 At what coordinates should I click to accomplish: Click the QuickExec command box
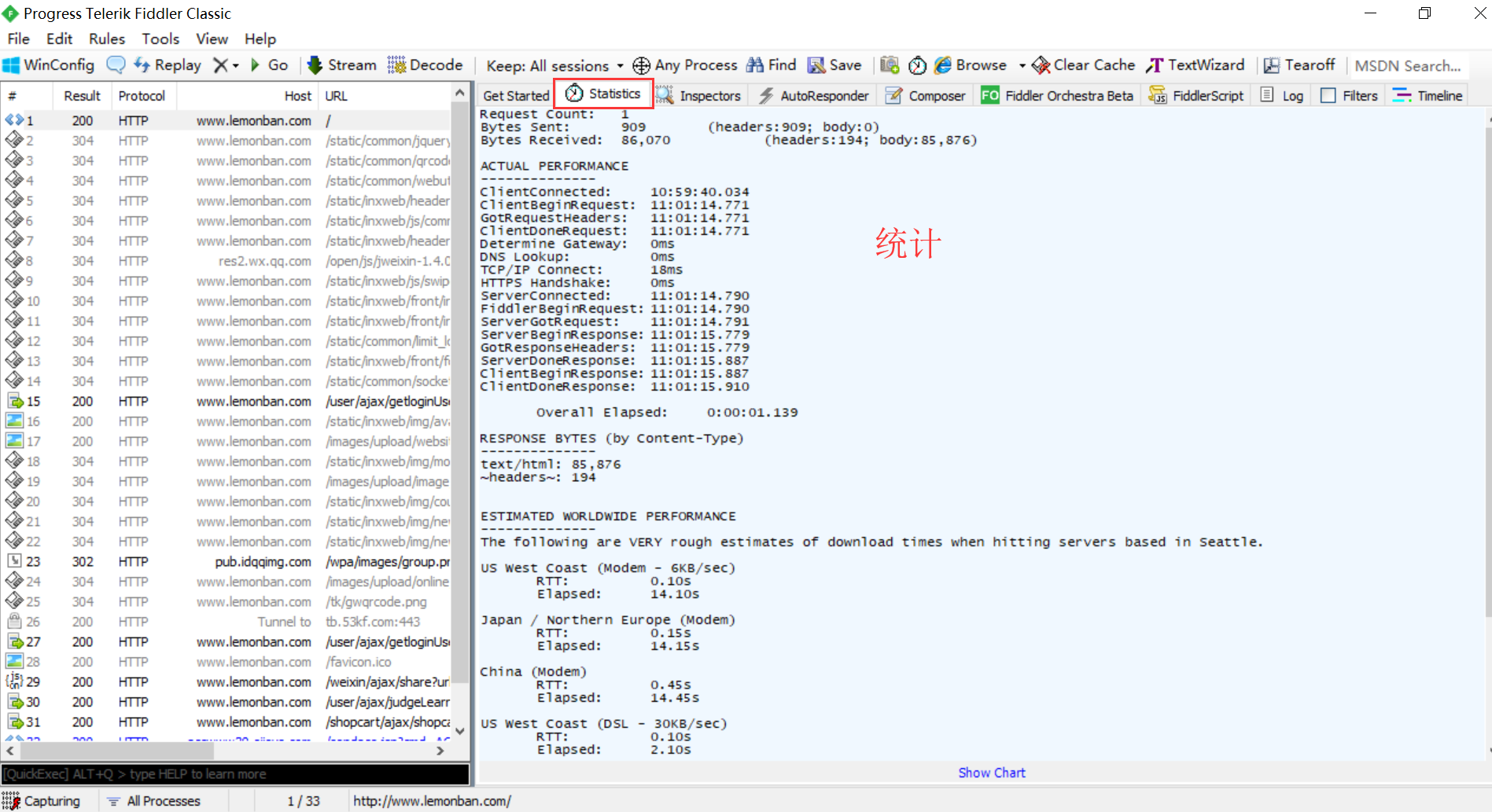pos(235,774)
